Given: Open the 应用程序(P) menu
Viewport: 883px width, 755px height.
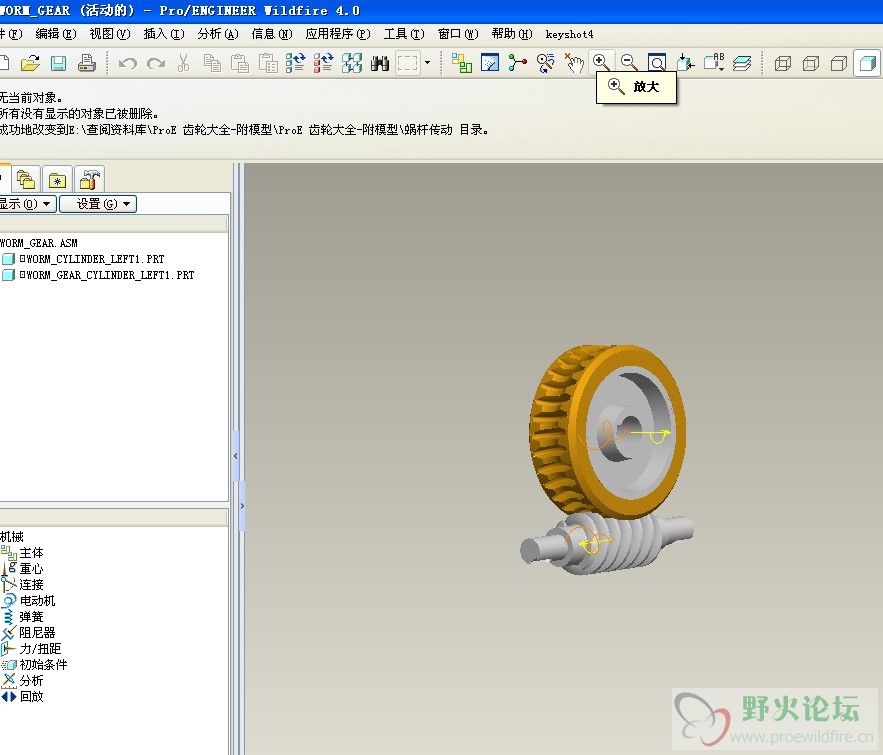Looking at the screenshot, I should pos(338,34).
